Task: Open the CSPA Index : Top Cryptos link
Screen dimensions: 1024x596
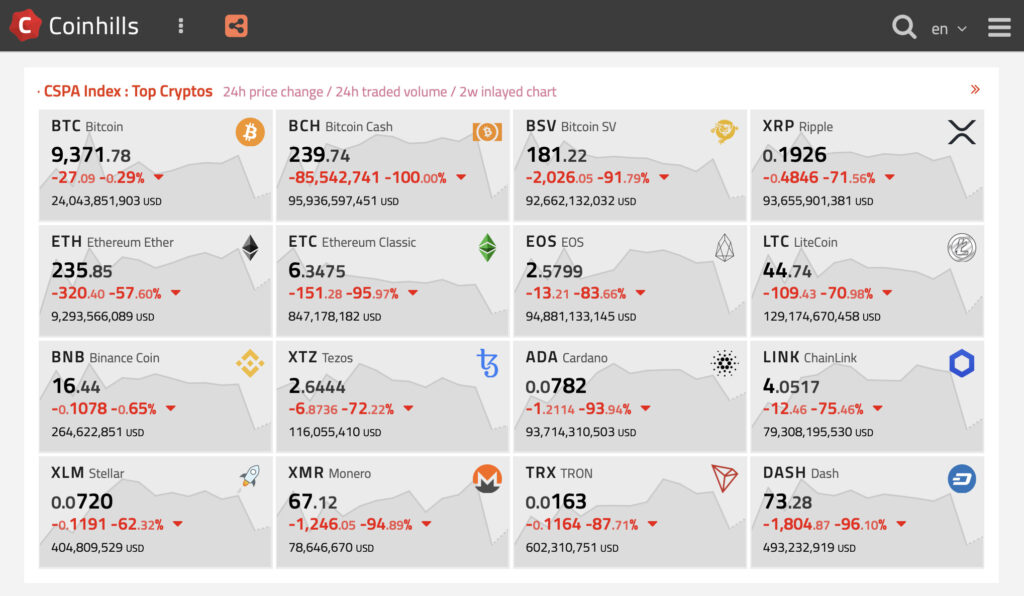Action: coord(128,91)
